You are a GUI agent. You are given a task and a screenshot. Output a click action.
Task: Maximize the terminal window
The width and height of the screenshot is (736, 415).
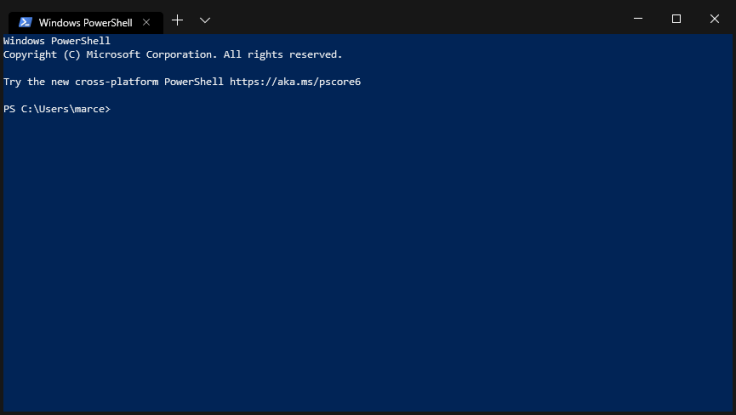point(676,19)
